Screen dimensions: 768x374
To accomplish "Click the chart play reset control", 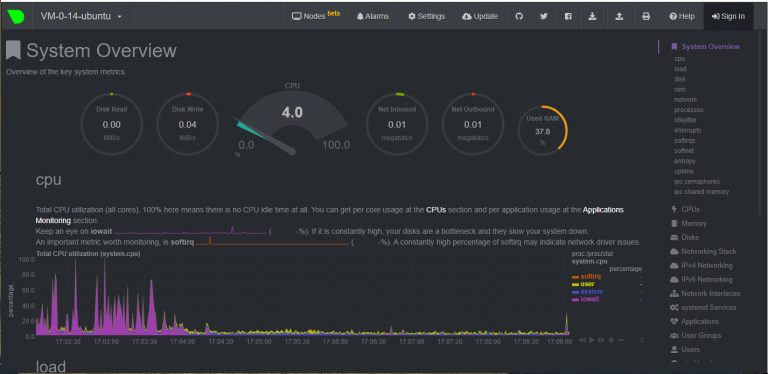I will click(592, 340).
